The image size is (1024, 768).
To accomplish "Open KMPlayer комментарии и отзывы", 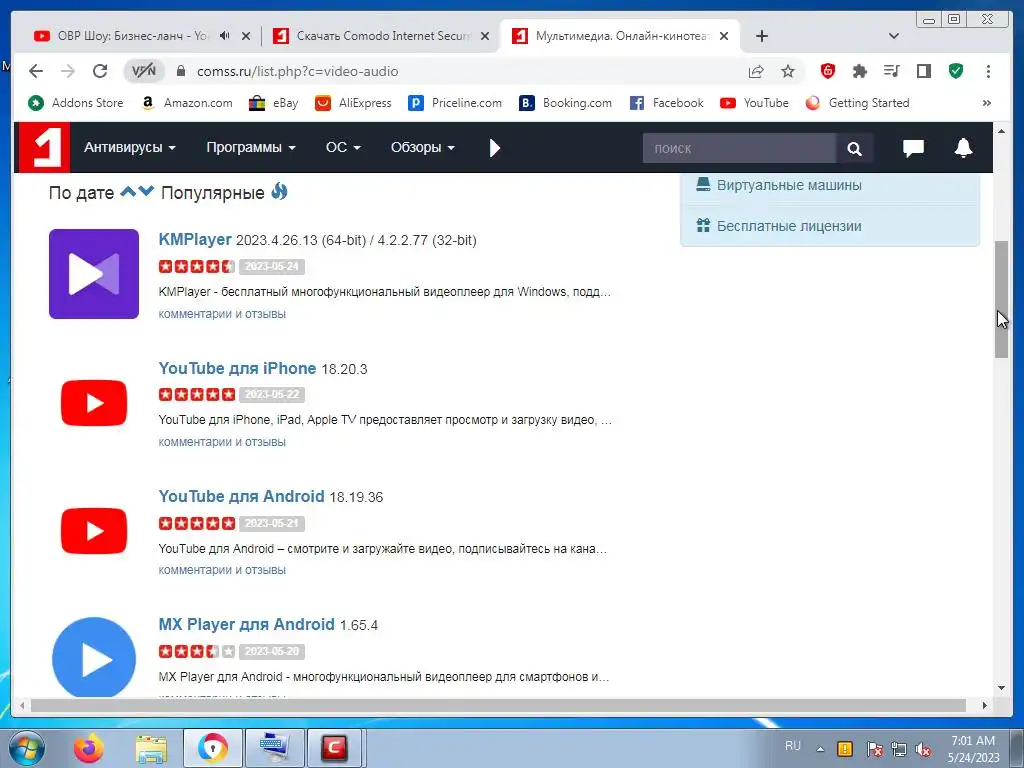I will pyautogui.click(x=222, y=314).
